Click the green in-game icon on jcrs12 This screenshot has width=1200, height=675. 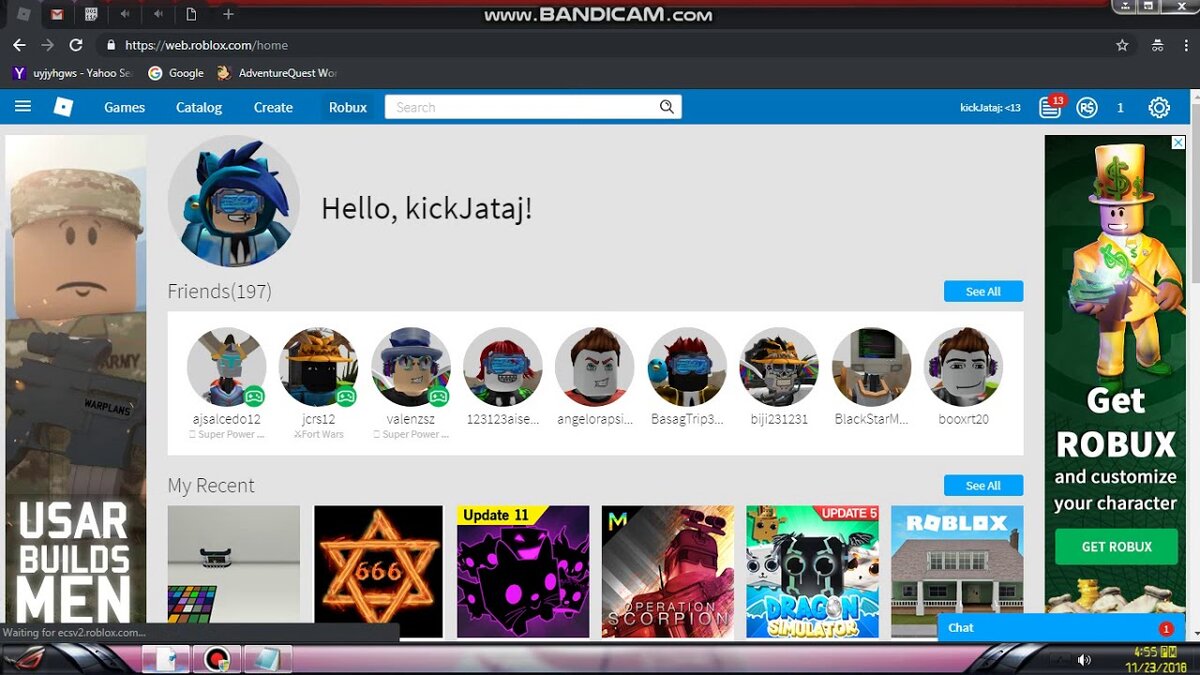(x=346, y=396)
